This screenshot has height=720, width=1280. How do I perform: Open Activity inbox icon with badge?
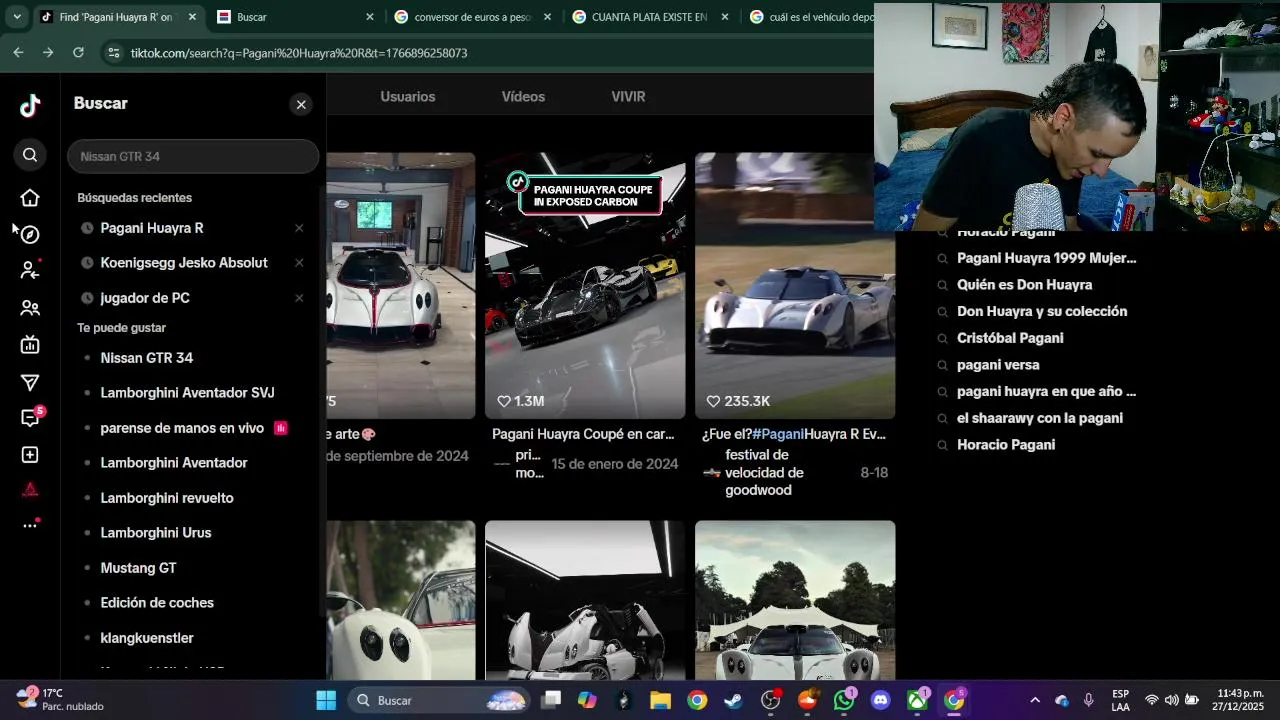click(30, 418)
